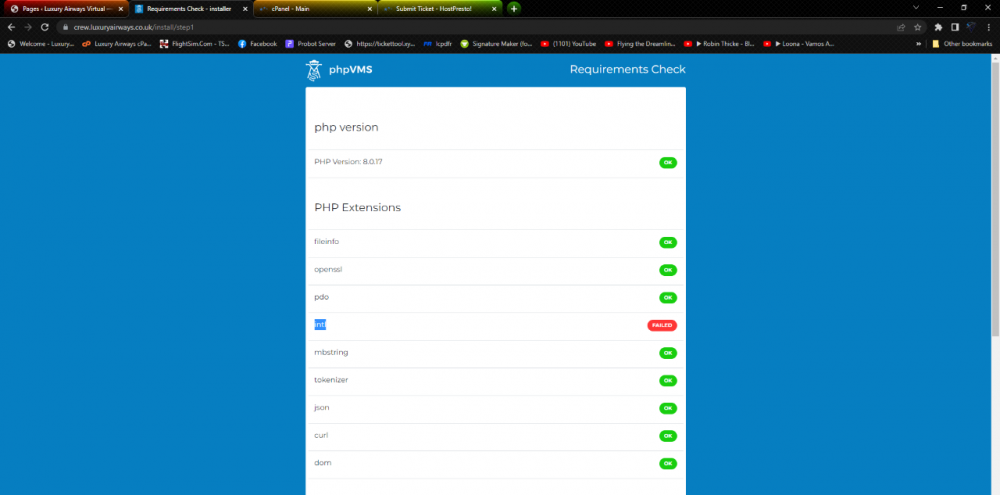Open the Other bookmarks folder

(961, 44)
